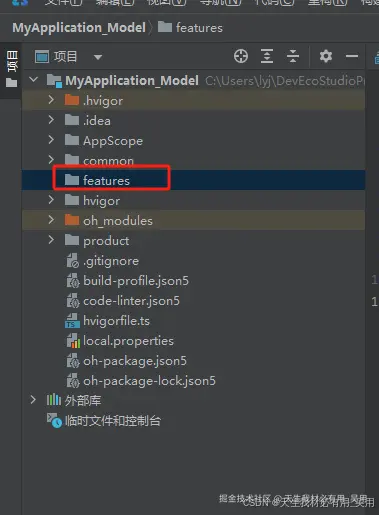Screen dimensions: 379x515
Task: Click the code-linter.json5 file icon
Action: pyautogui.click(x=73, y=301)
